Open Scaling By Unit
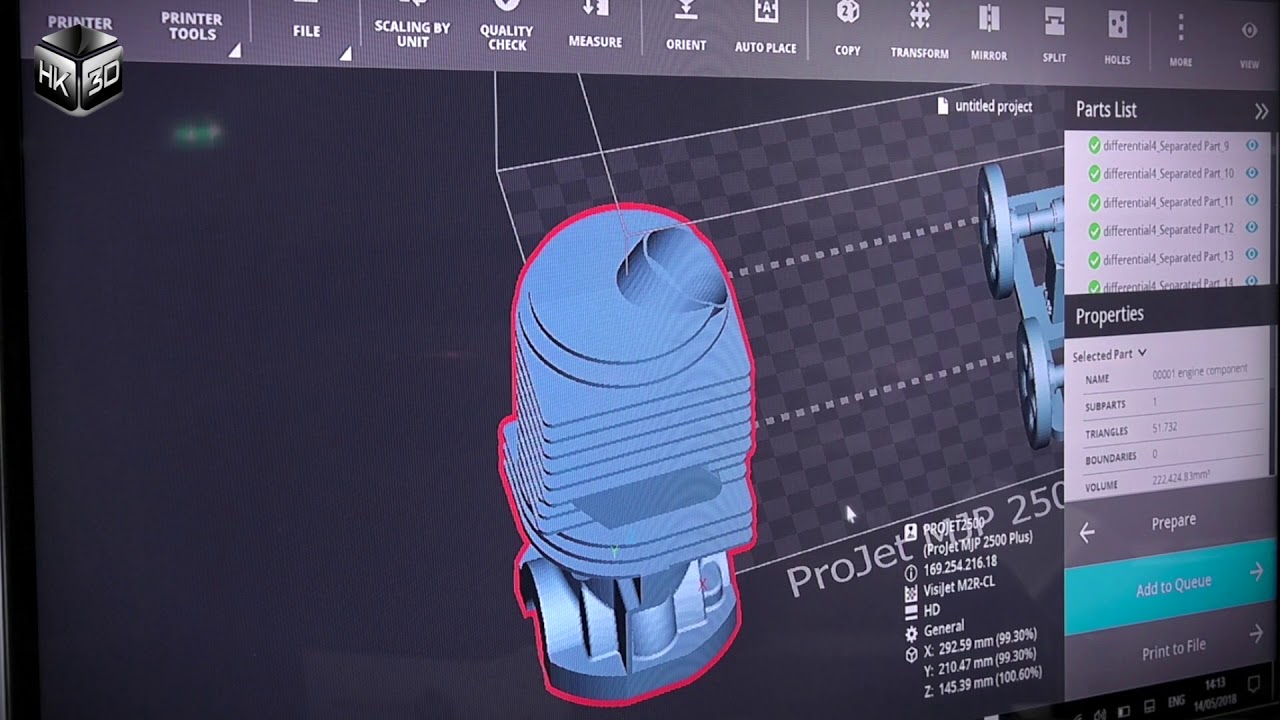This screenshot has width=1280, height=720. [x=412, y=34]
